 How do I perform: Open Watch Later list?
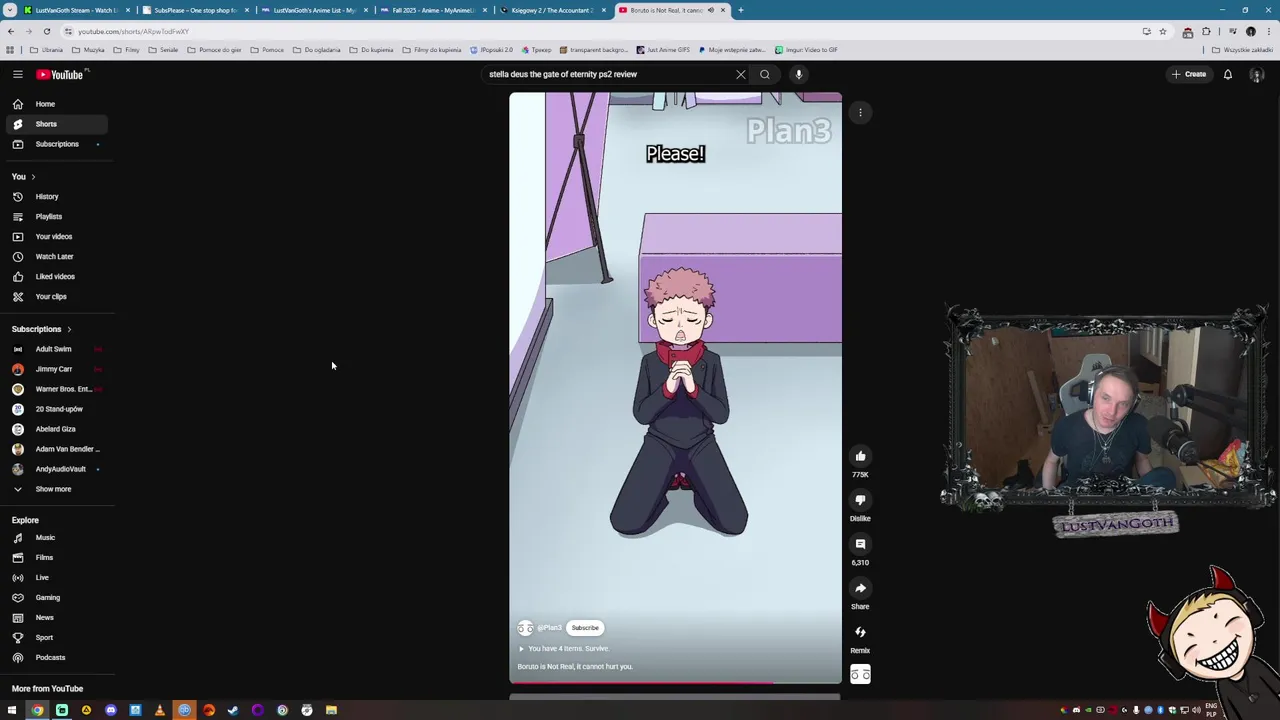click(56, 257)
